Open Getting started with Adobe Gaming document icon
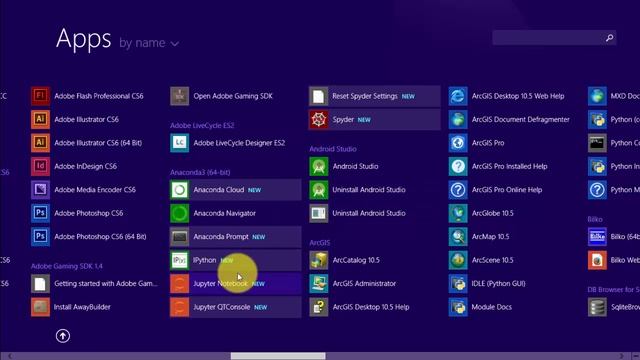The image size is (640, 360). pyautogui.click(x=40, y=283)
